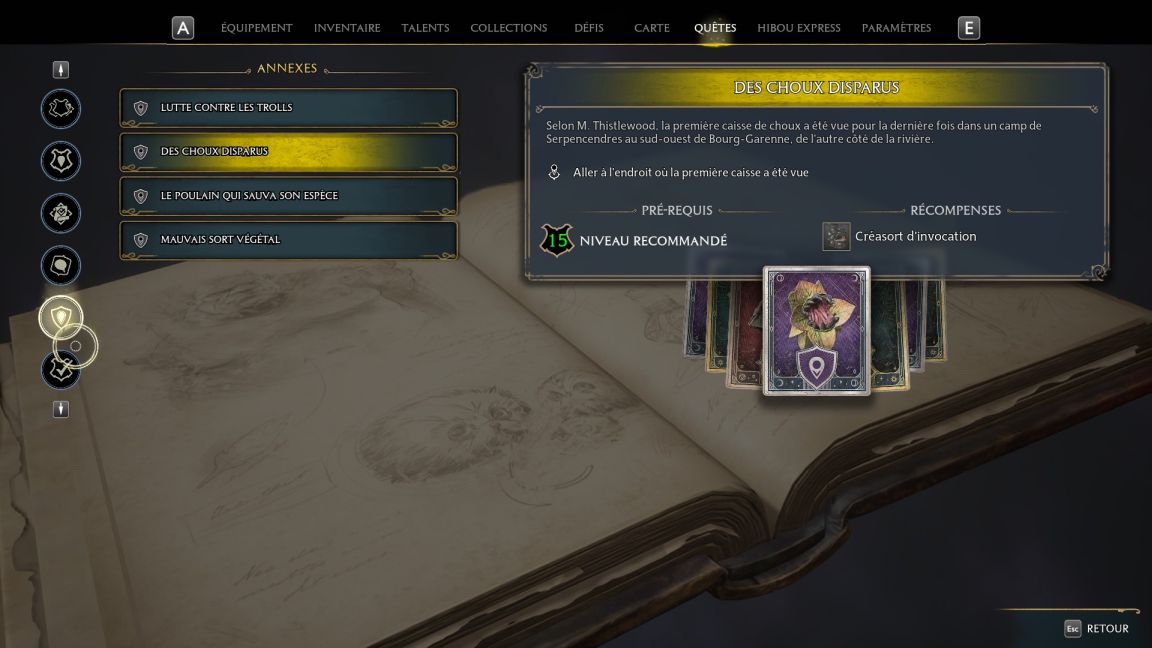Select the first quest category icon in sidebar

[x=61, y=109]
